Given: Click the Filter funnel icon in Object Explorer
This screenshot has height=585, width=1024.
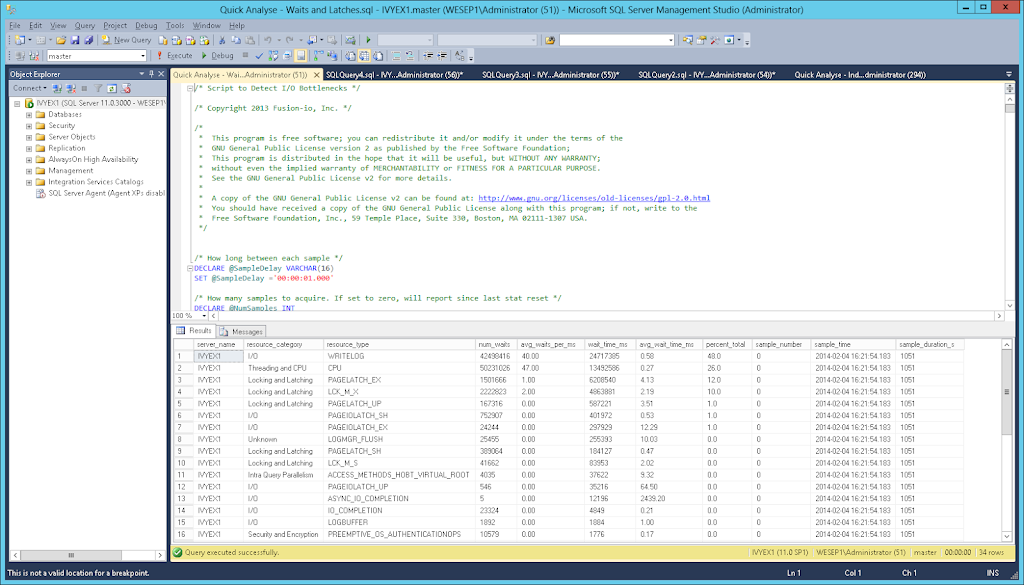Looking at the screenshot, I should [x=99, y=88].
